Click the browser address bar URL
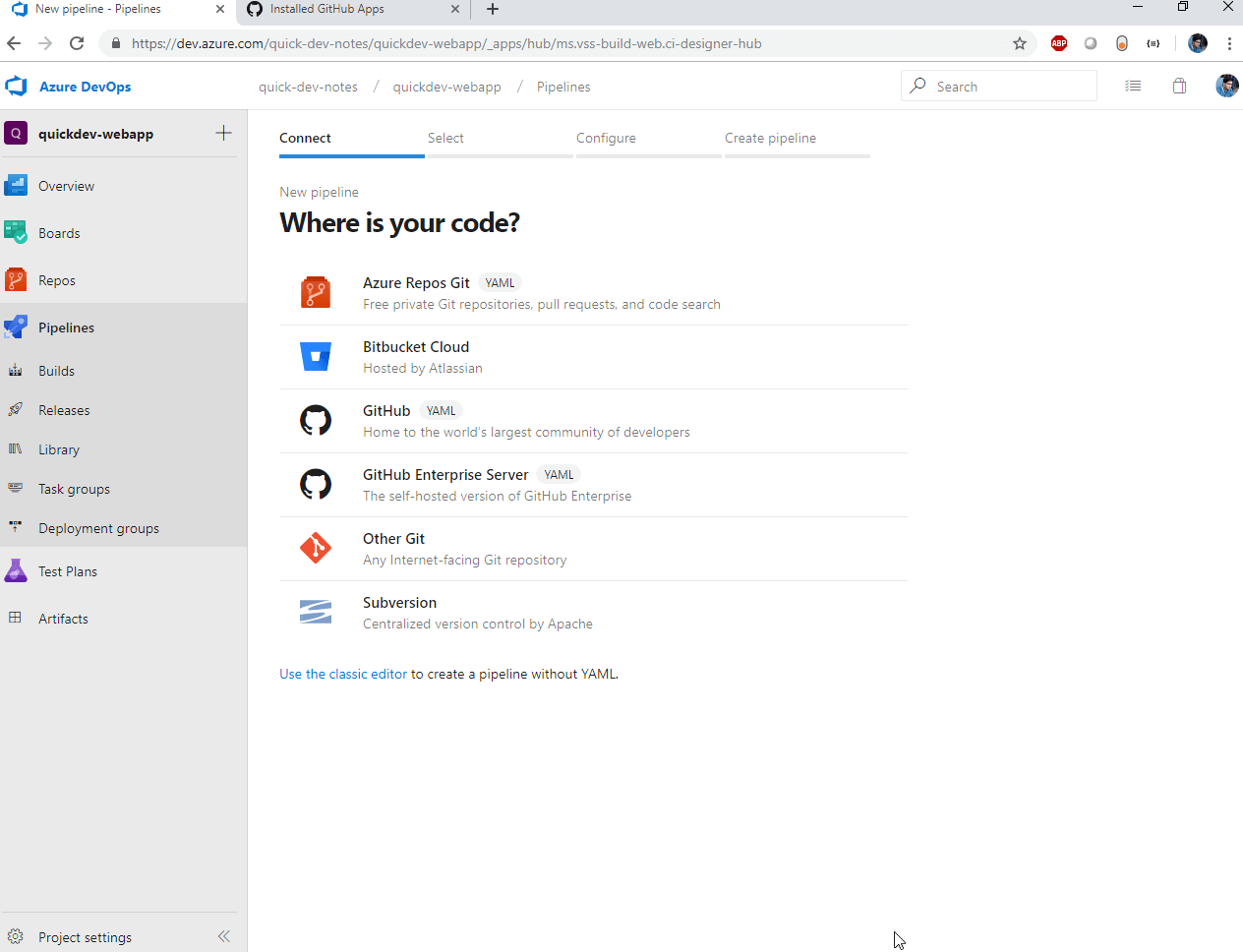 coord(446,43)
